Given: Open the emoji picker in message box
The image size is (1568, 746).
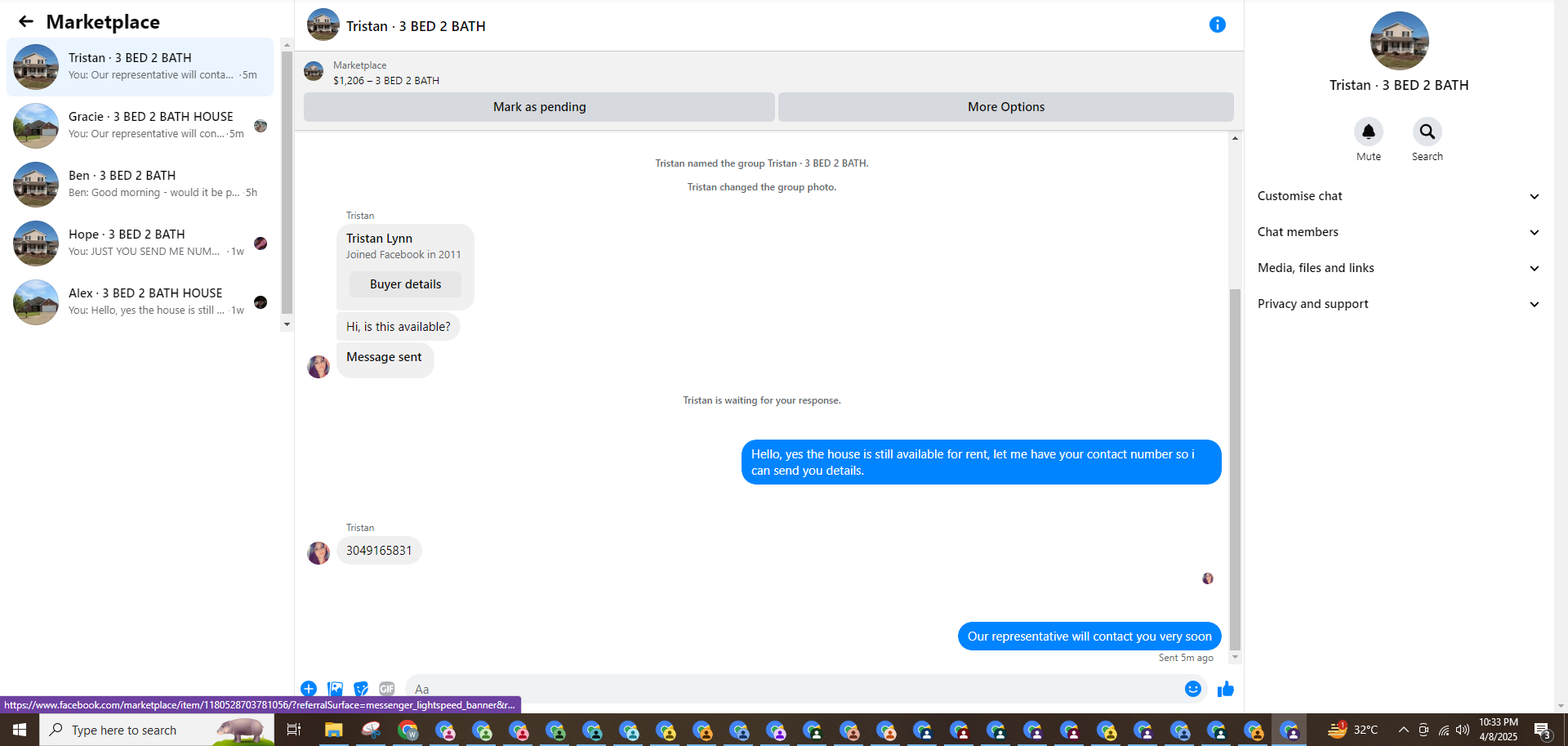Looking at the screenshot, I should tap(1193, 689).
